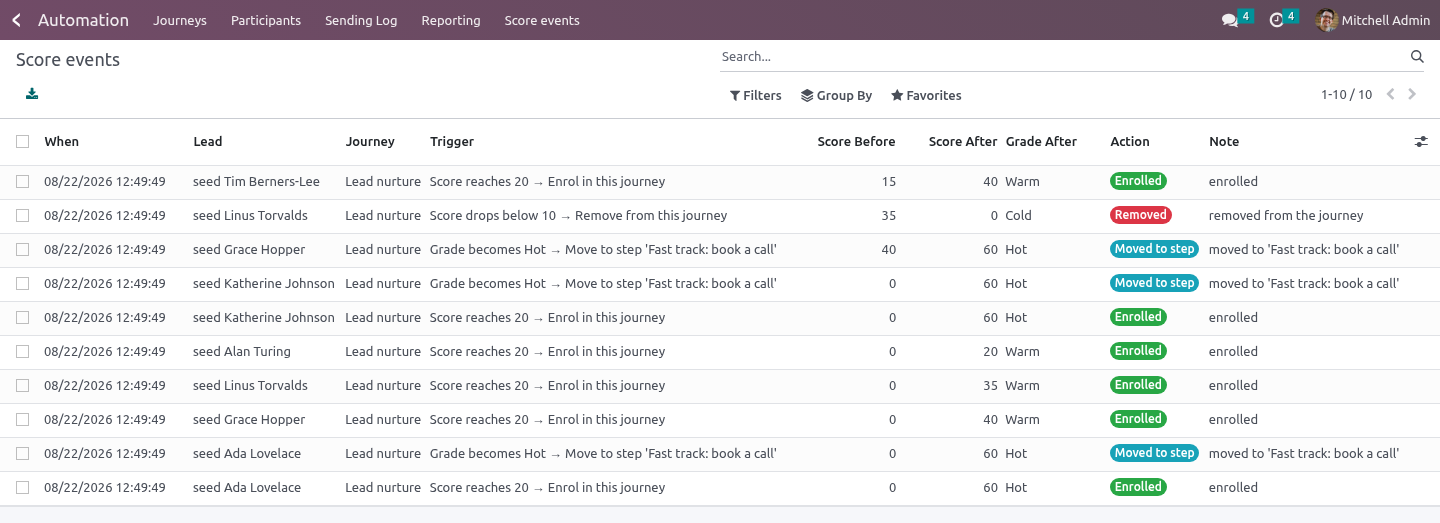Image resolution: width=1440 pixels, height=523 pixels.
Task: Open the Favorites dropdown
Action: click(926, 96)
